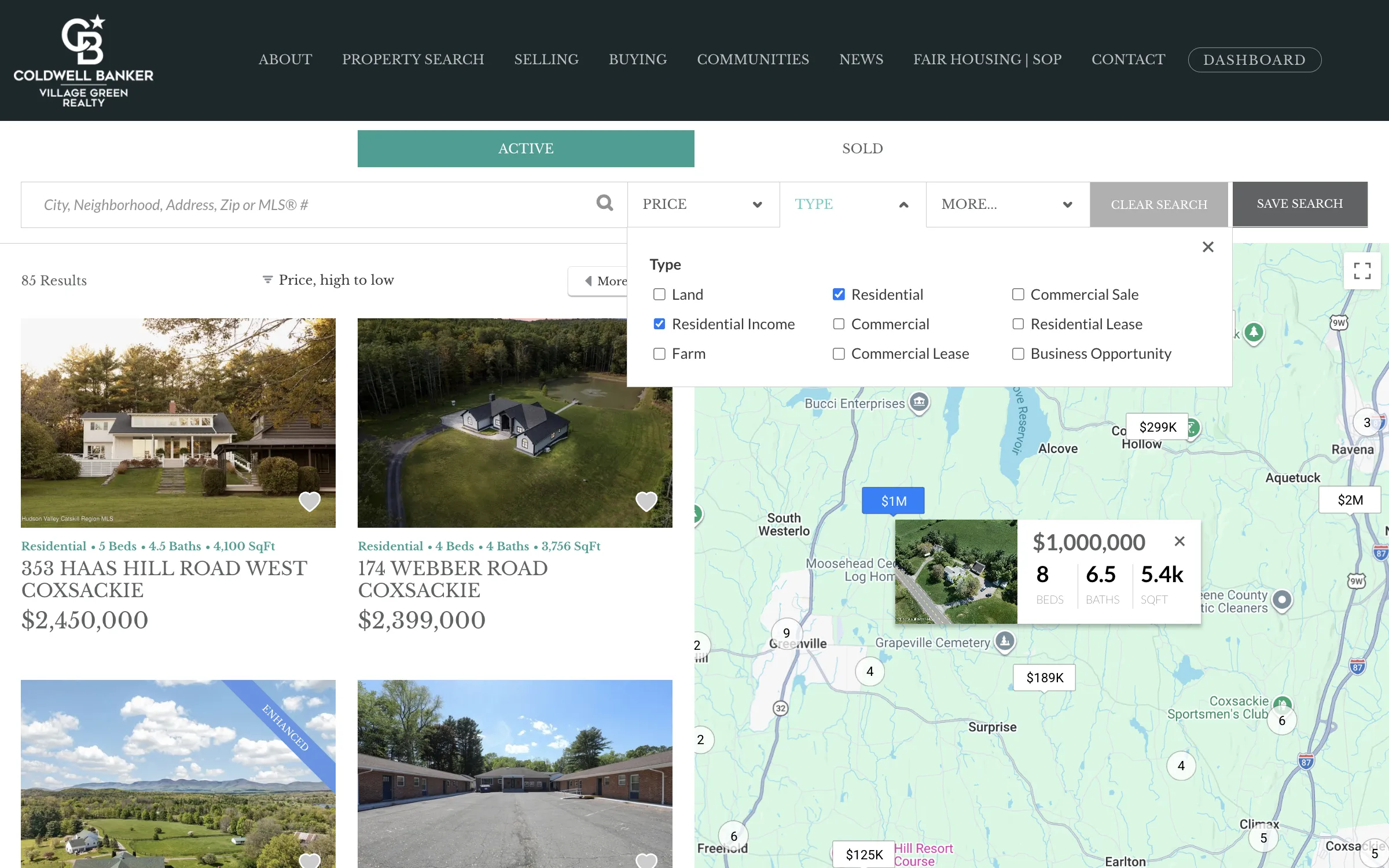Go to the Contact page
Screen dimensions: 1389x868
(1128, 60)
